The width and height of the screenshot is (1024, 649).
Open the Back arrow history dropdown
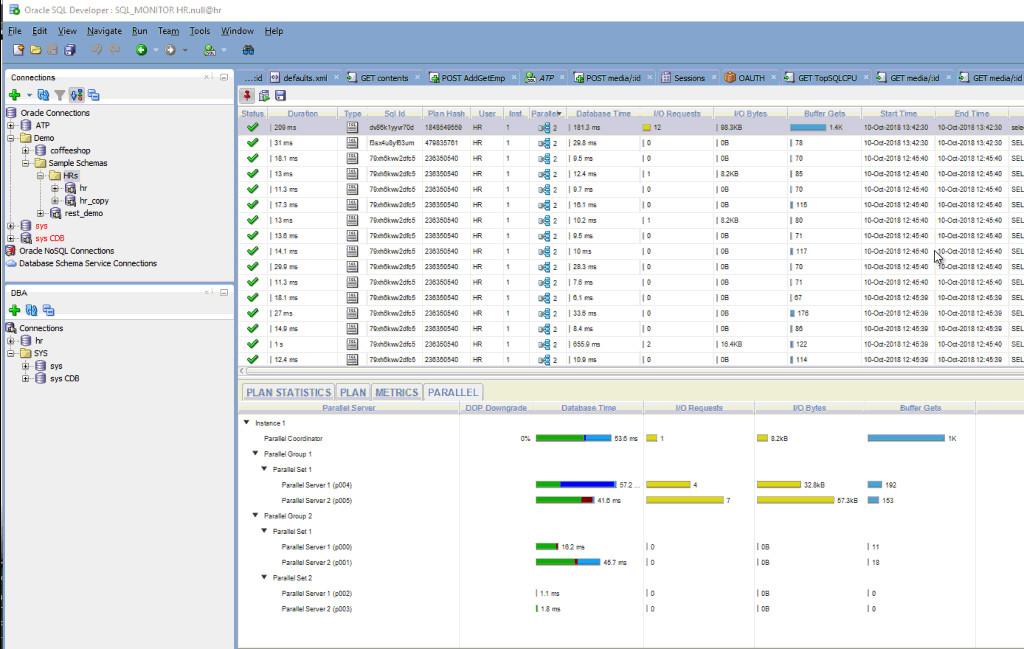tap(155, 50)
